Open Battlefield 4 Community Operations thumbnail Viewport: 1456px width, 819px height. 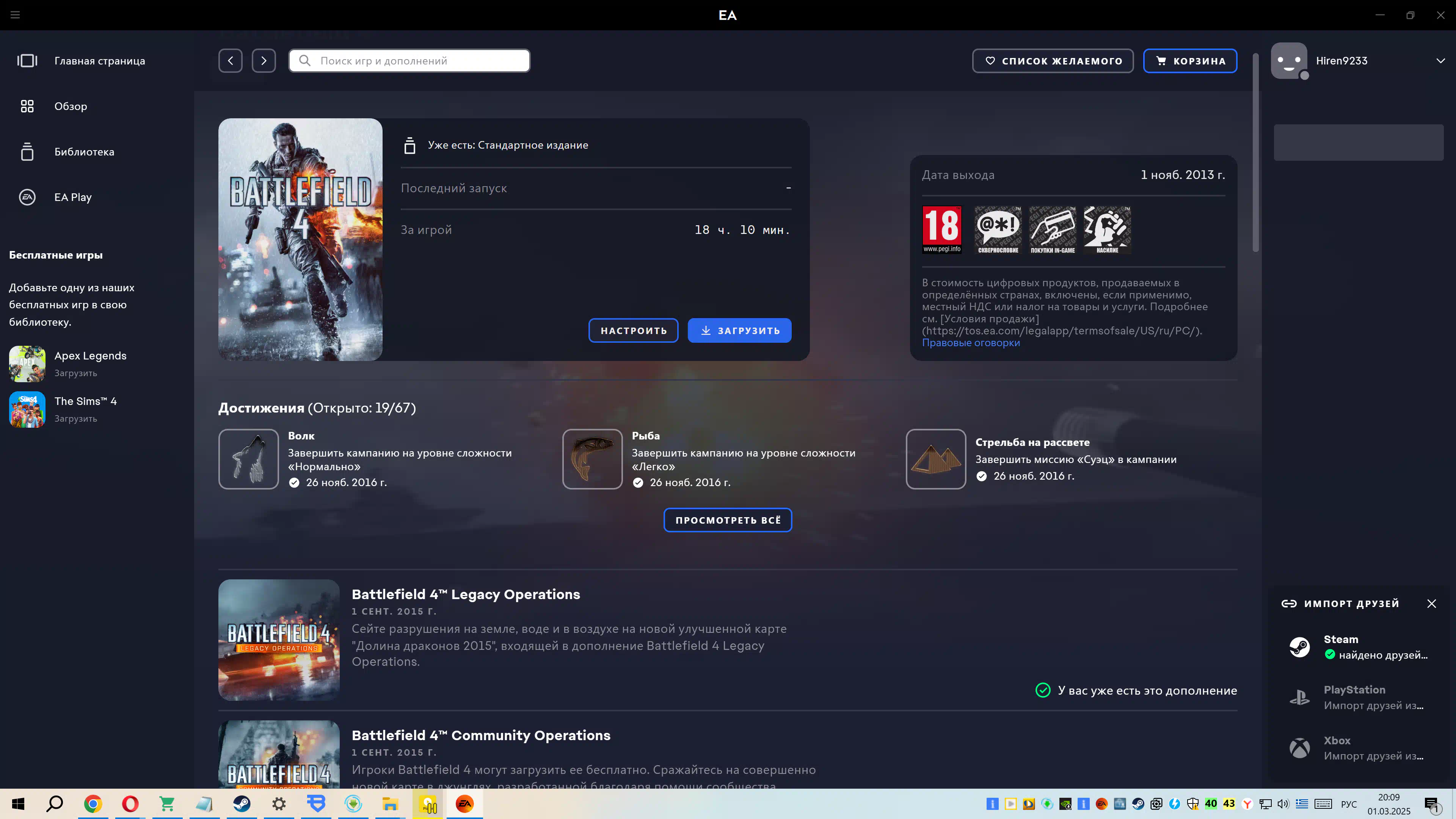tap(279, 754)
